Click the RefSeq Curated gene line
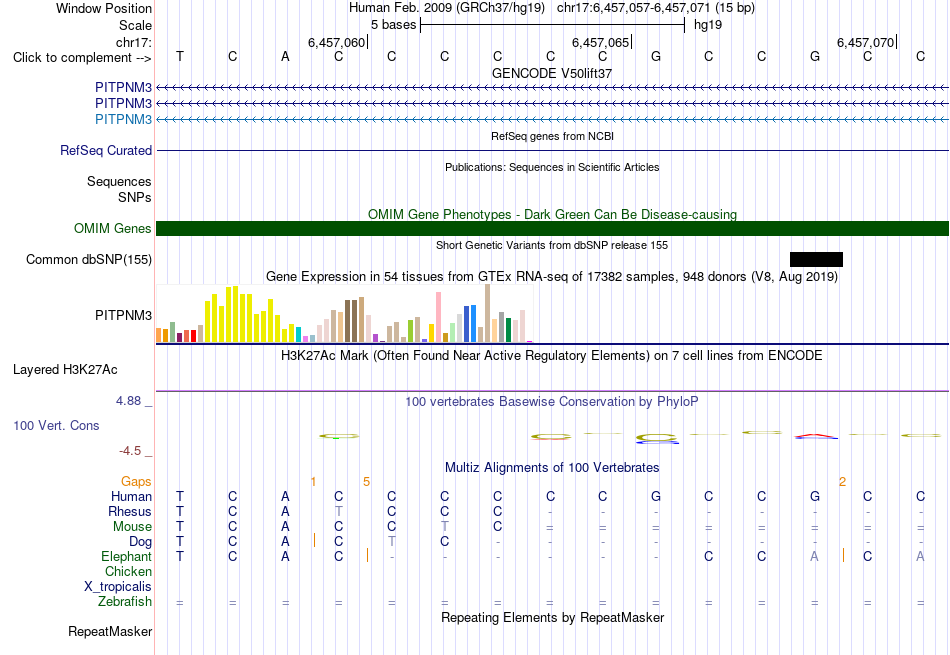Screen dimensions: 950x655 (x=552, y=150)
